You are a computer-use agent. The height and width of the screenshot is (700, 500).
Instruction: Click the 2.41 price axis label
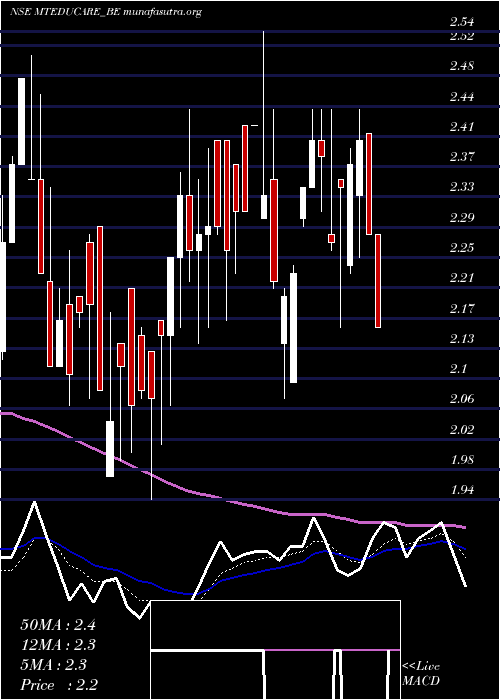(x=462, y=127)
